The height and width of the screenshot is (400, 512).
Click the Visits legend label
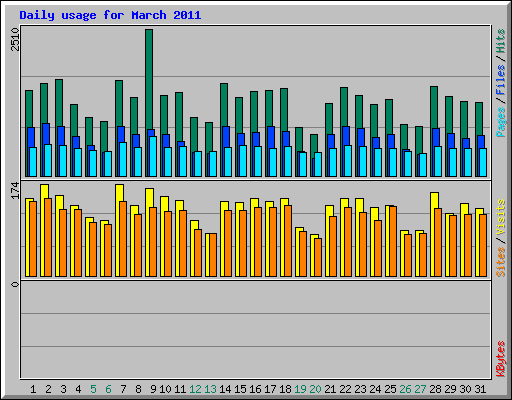[501, 218]
